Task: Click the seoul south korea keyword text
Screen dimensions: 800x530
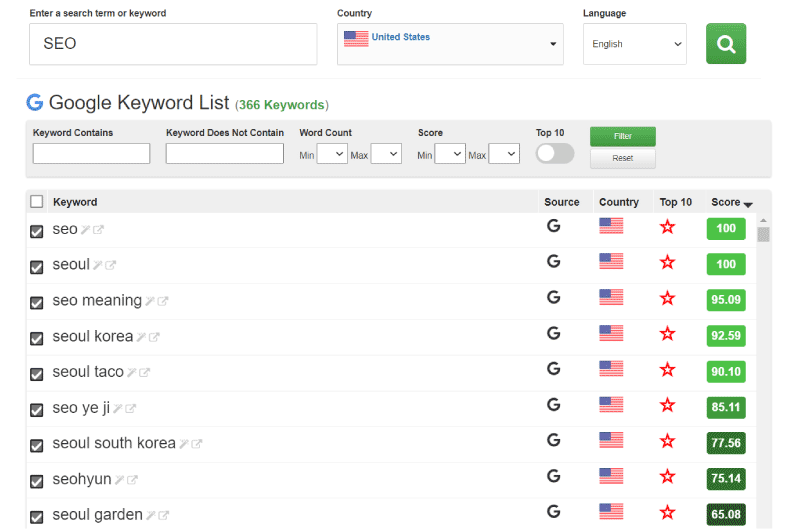Action: (x=114, y=443)
